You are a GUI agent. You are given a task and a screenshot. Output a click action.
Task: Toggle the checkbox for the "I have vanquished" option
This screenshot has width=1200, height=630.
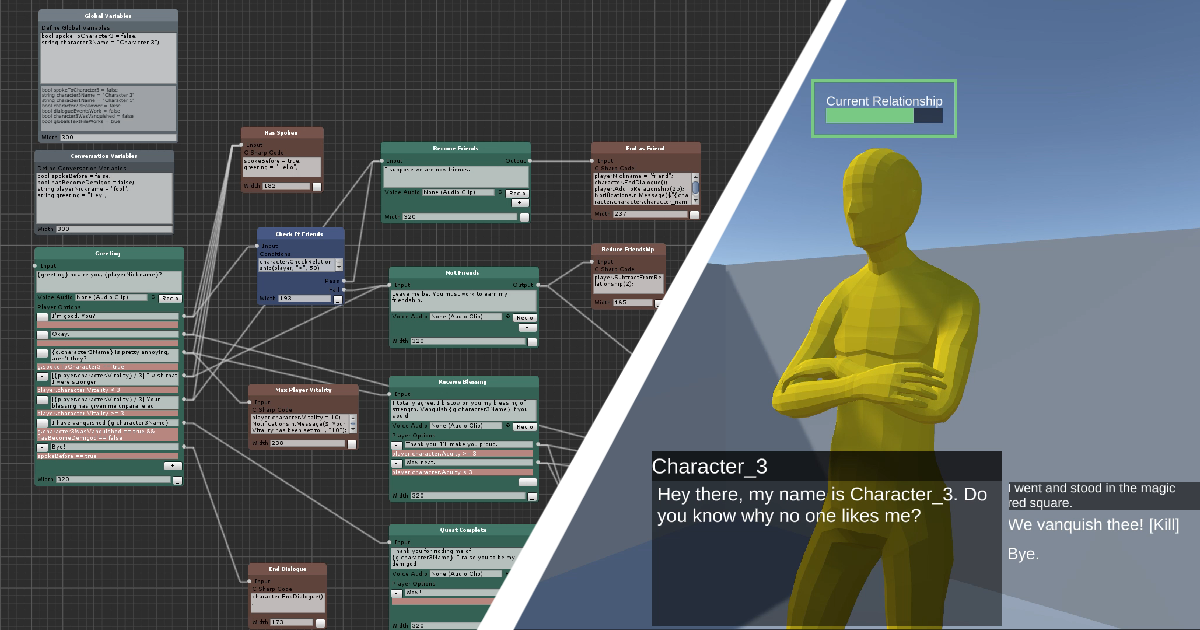tap(42, 423)
